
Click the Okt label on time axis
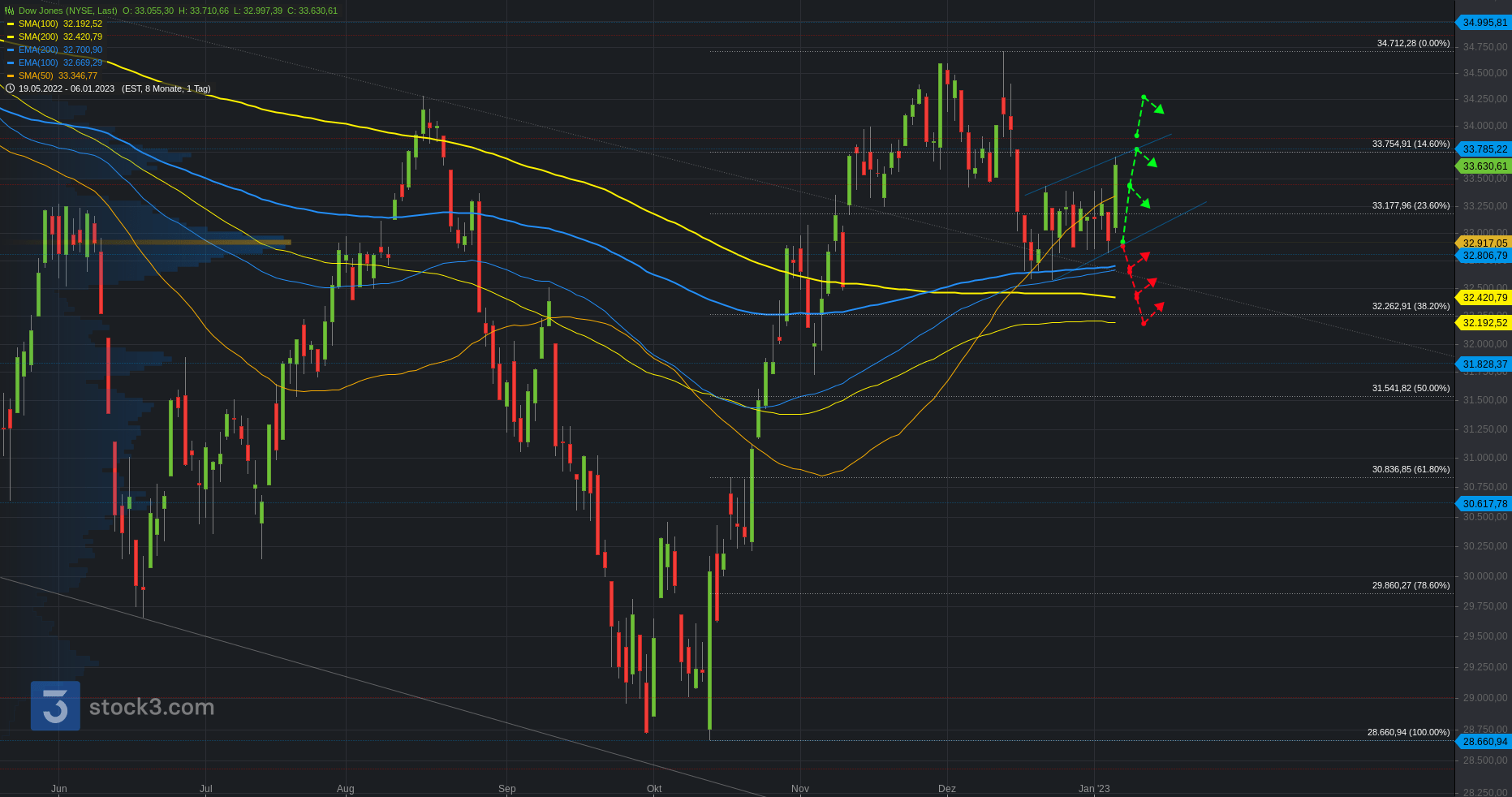pyautogui.click(x=654, y=789)
